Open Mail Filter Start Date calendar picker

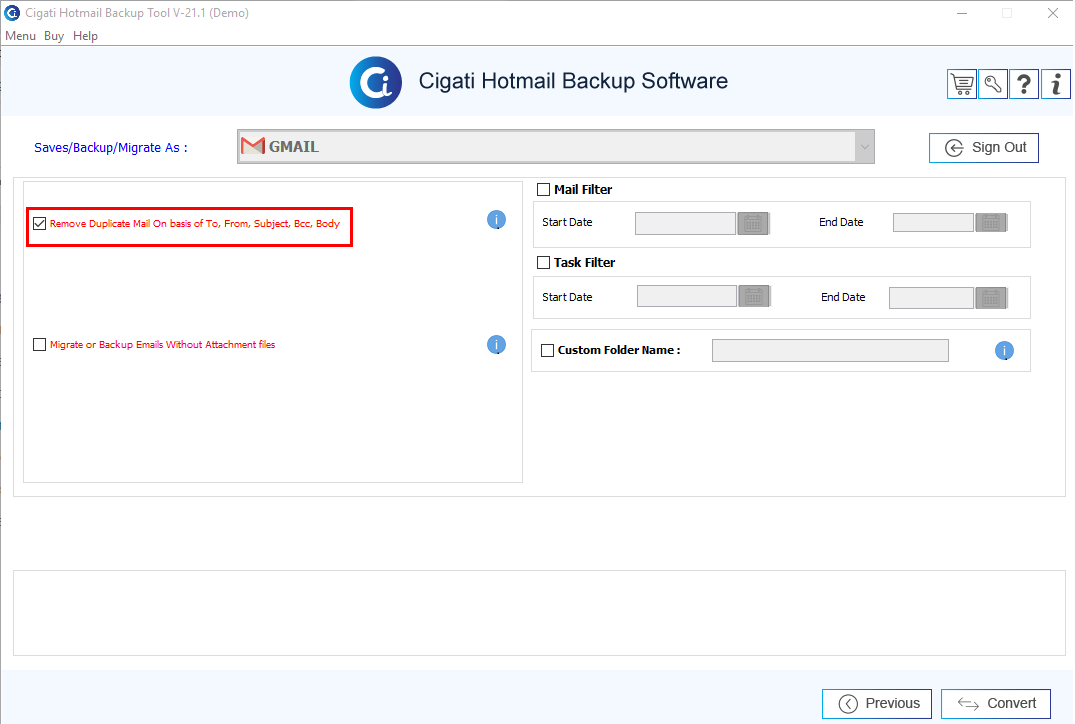point(753,224)
